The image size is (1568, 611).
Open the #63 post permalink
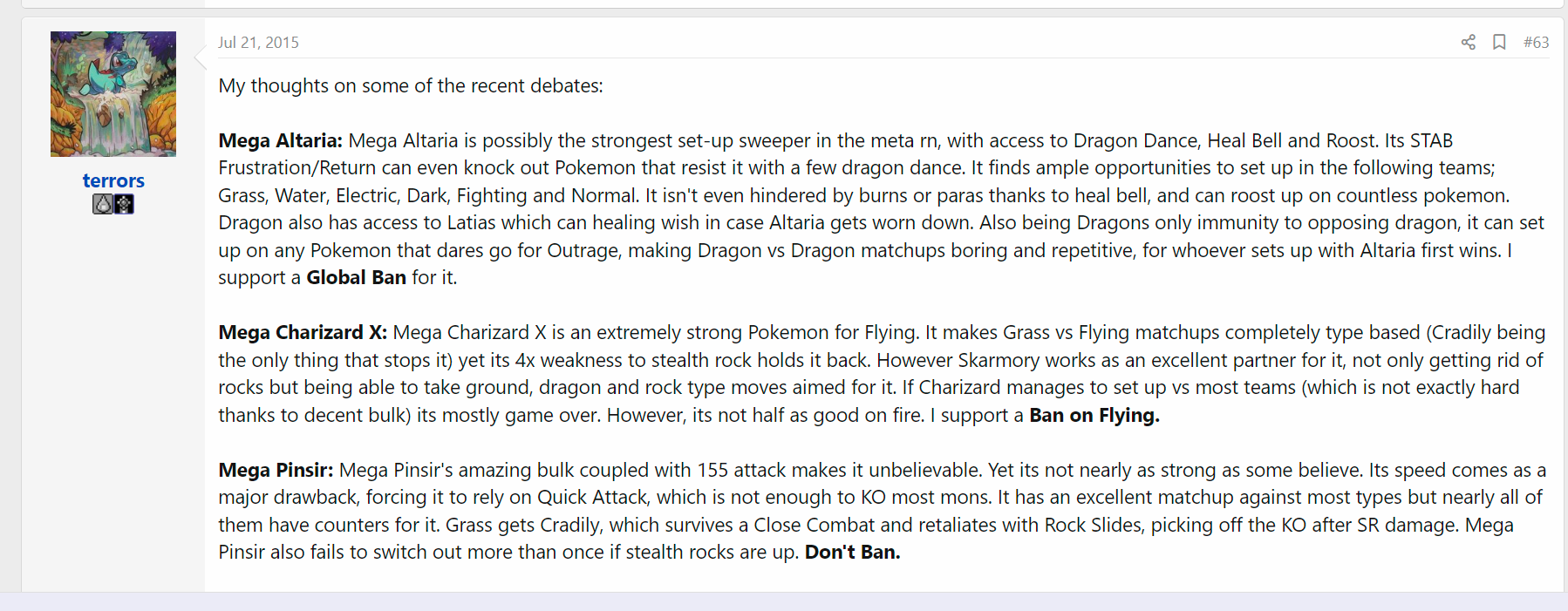1536,42
